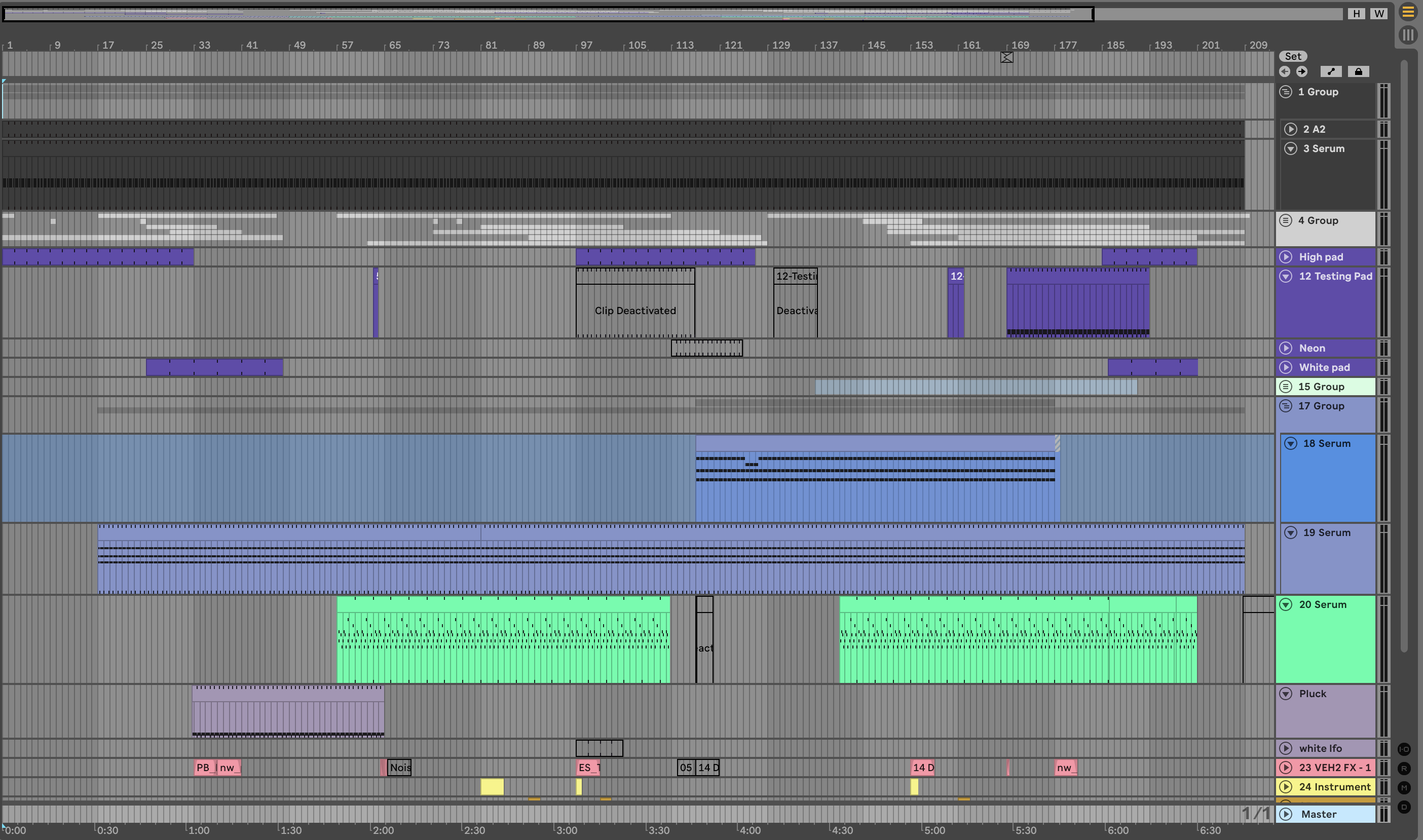Click the H optimize height button
The width and height of the screenshot is (1423, 840).
coord(1356,14)
